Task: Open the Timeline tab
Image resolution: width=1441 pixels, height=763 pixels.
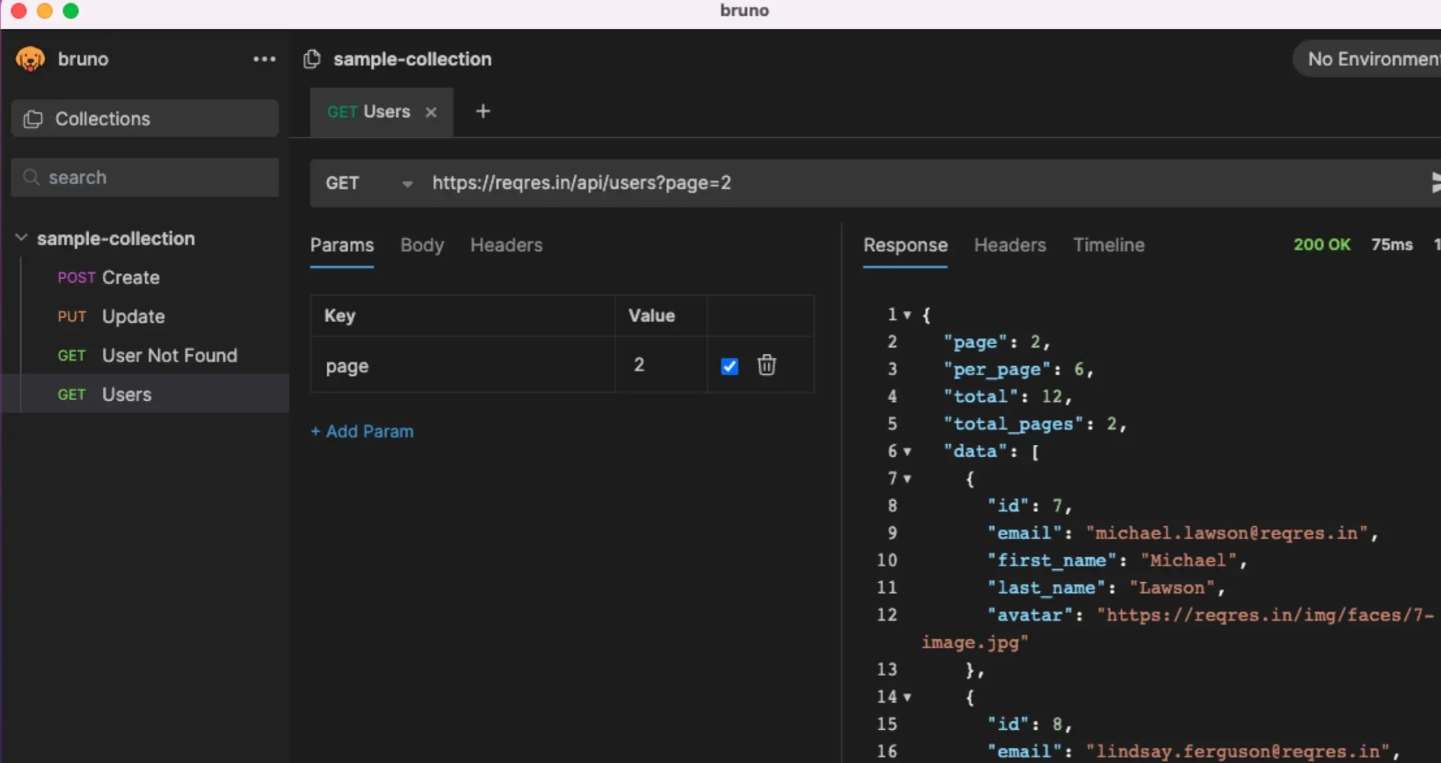Action: pos(1109,245)
